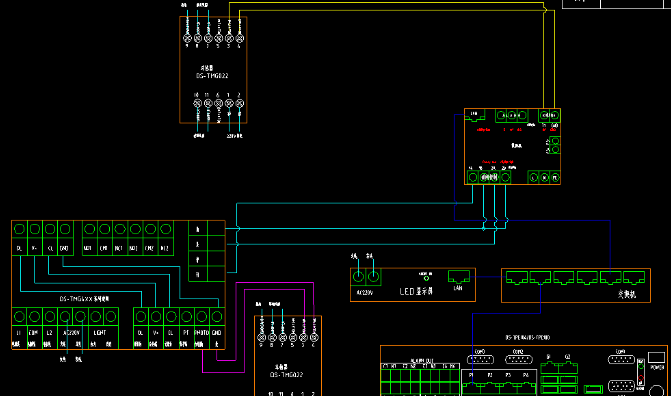Click the Com0 serial connector symbol
671x396 pixels.
pyautogui.click(x=480, y=360)
